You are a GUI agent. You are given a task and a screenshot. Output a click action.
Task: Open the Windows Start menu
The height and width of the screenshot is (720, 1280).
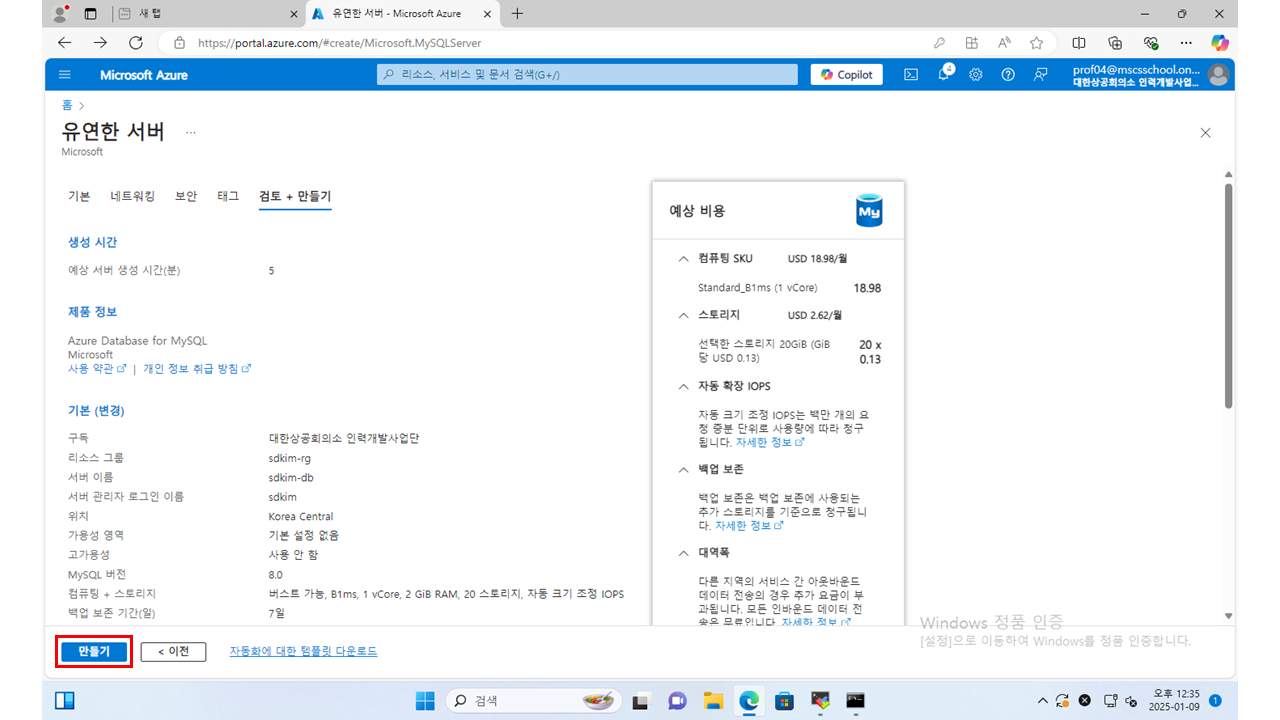(425, 701)
